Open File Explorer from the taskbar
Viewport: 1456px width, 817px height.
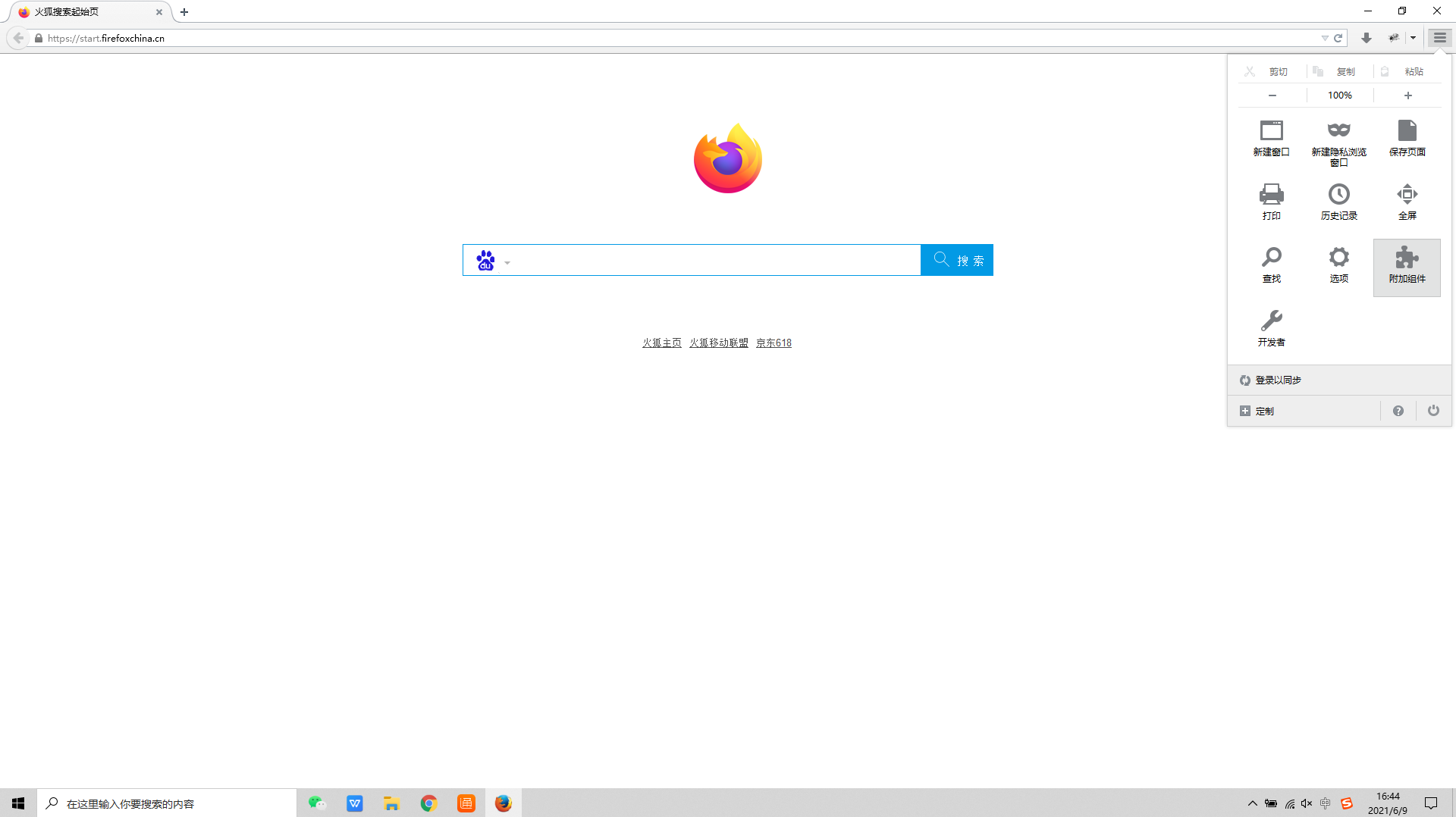point(391,803)
